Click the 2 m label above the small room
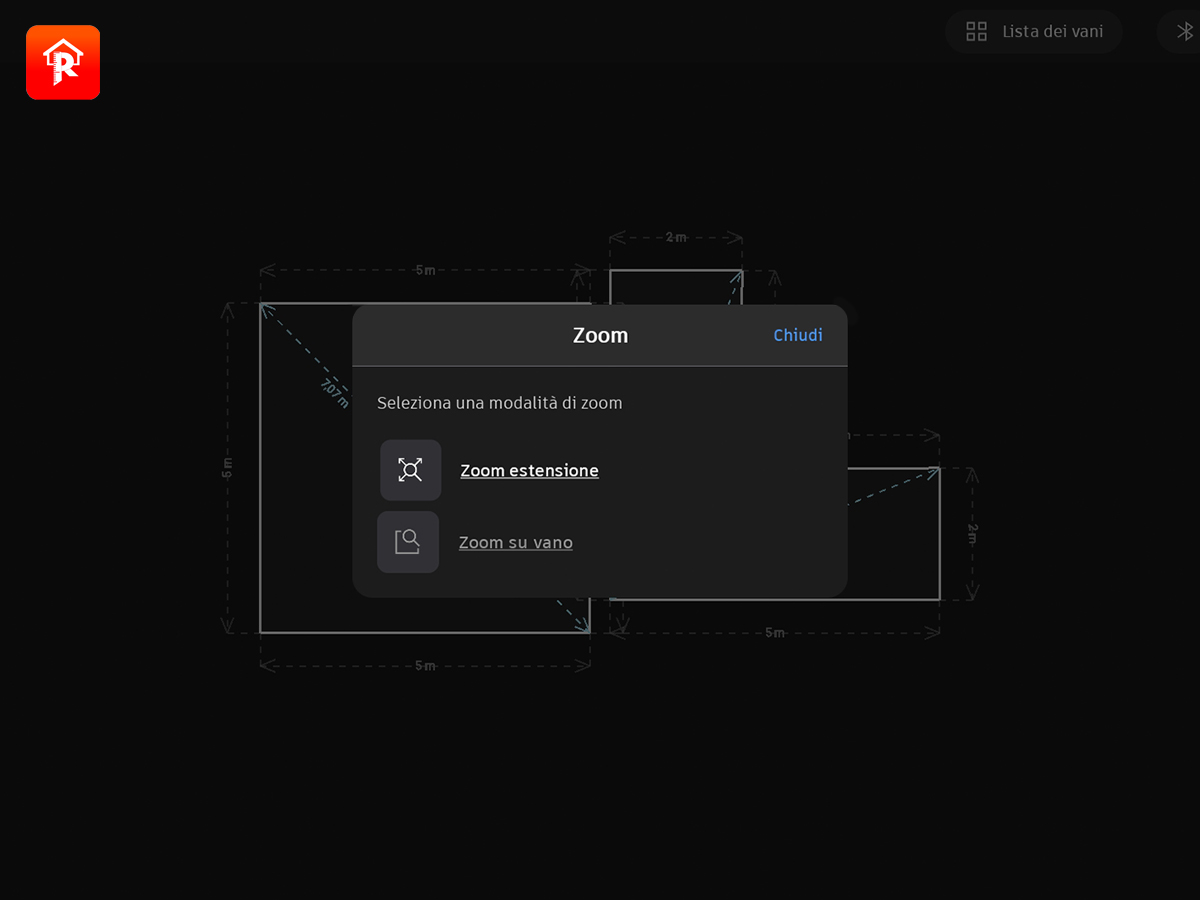 [676, 238]
